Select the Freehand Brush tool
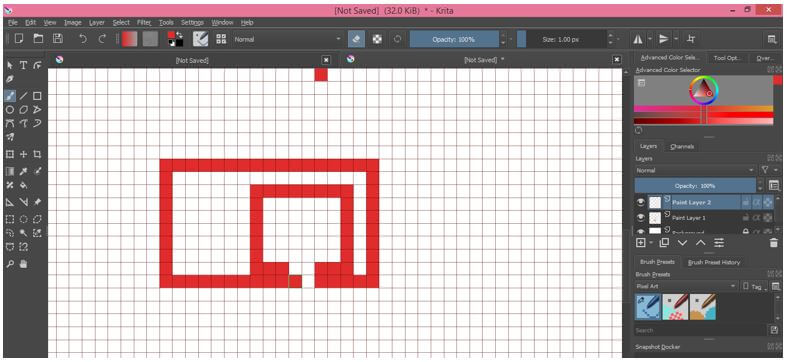 tap(10, 96)
